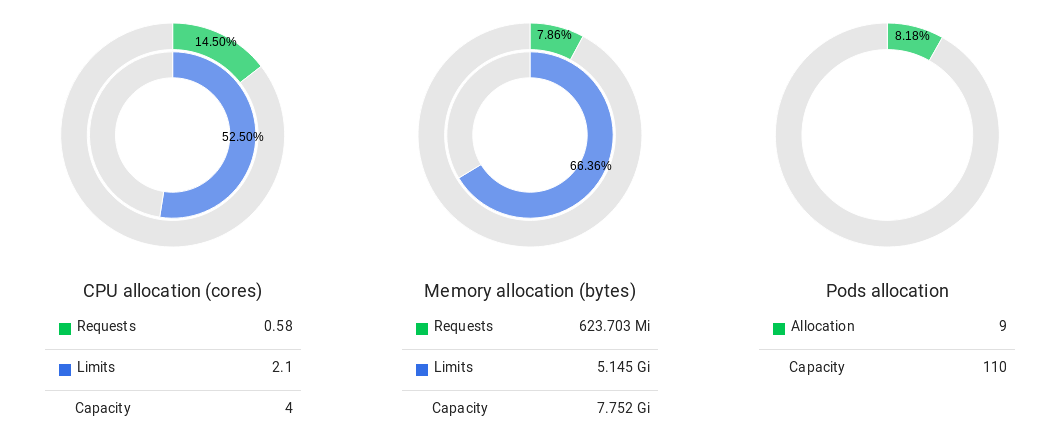Click the CPU Limits value 2.1

pos(283,367)
